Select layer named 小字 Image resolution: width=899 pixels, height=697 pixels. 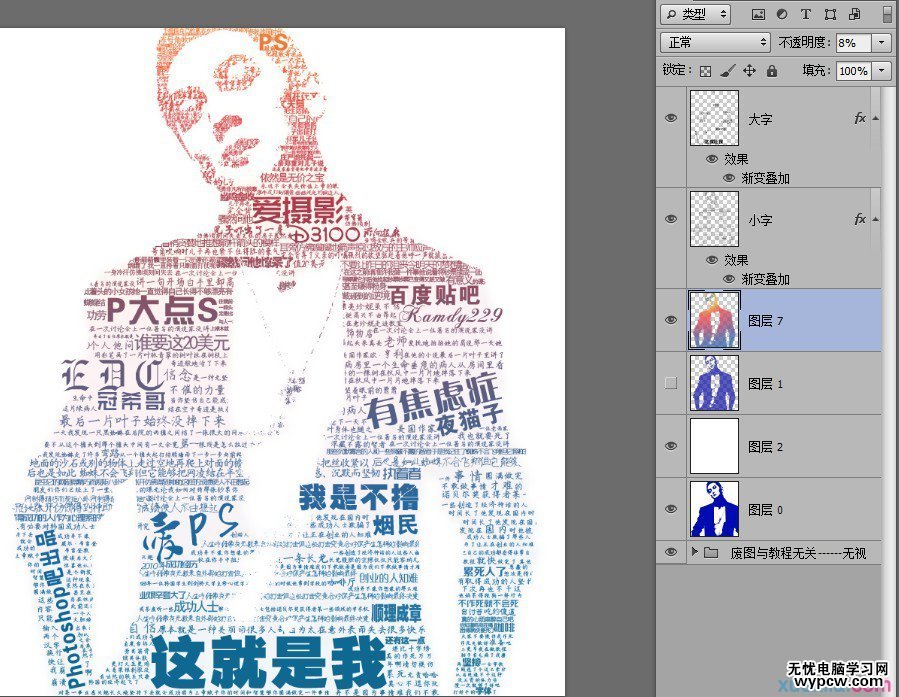[x=760, y=220]
